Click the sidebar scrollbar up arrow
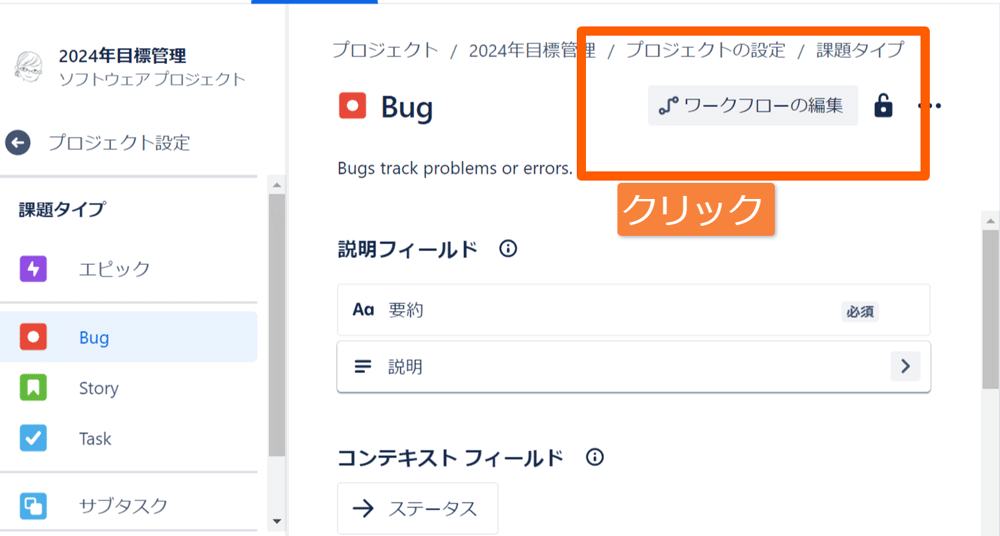The width and height of the screenshot is (1000, 536). tap(277, 185)
